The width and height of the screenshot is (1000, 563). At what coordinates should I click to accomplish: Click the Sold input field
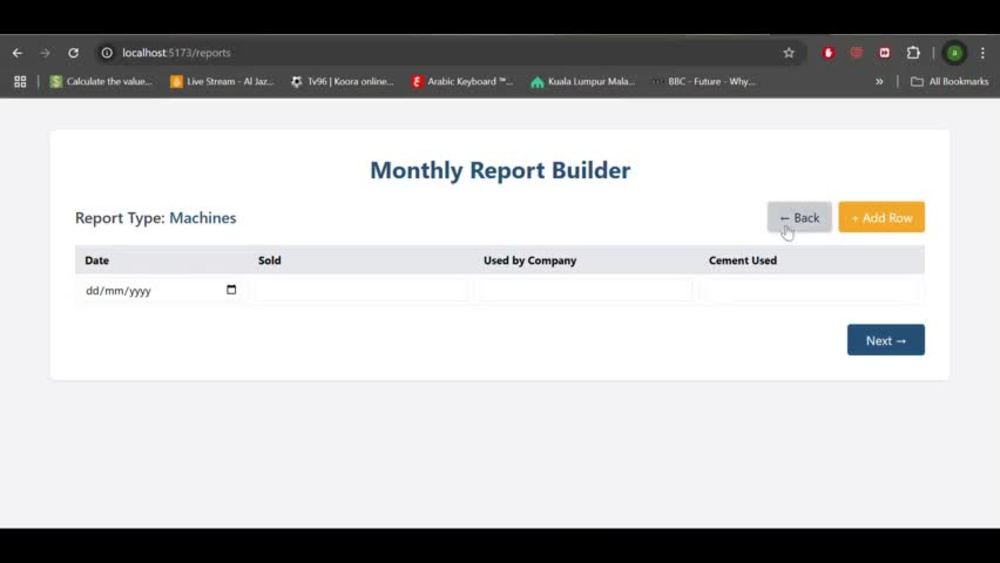[361, 291]
